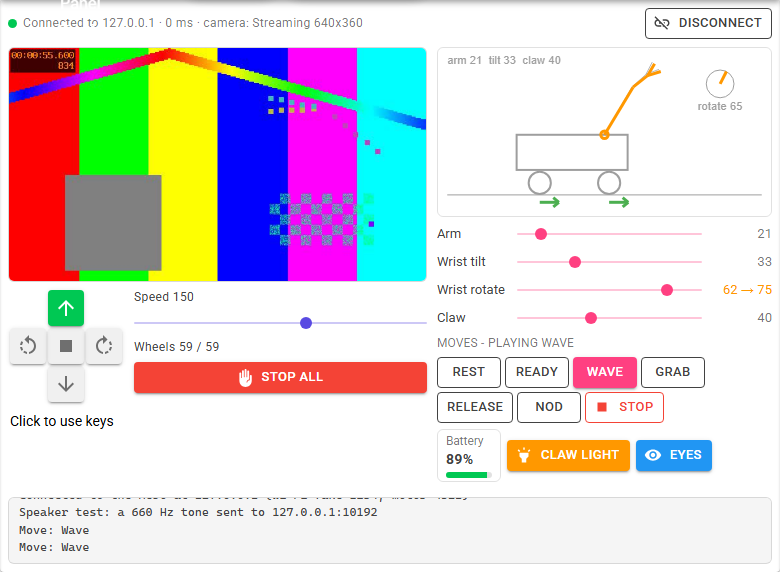Viewport: 780px width, 572px height.
Task: Toggle the EYES button
Action: pyautogui.click(x=674, y=455)
